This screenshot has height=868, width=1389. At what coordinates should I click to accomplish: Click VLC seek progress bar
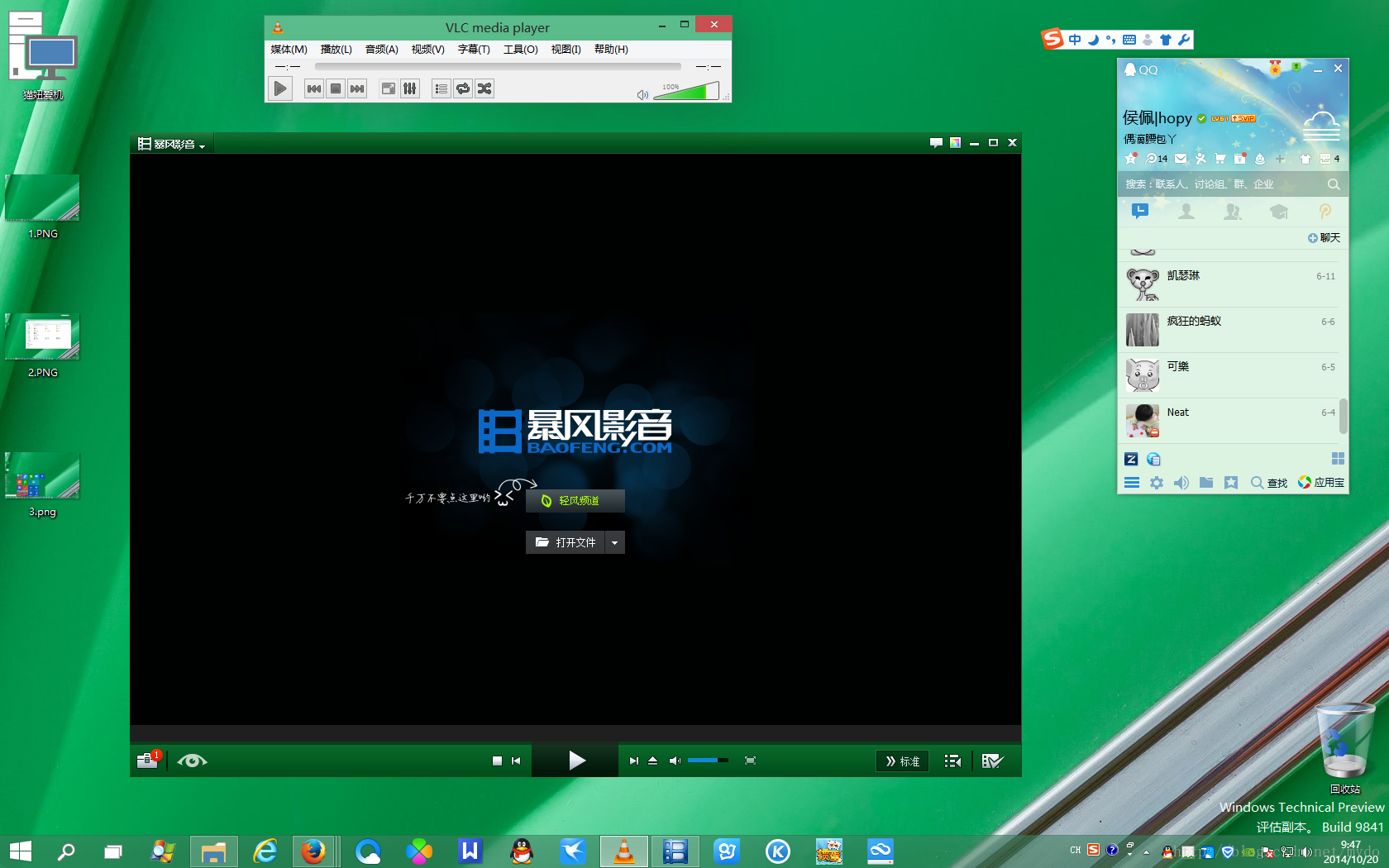click(498, 66)
